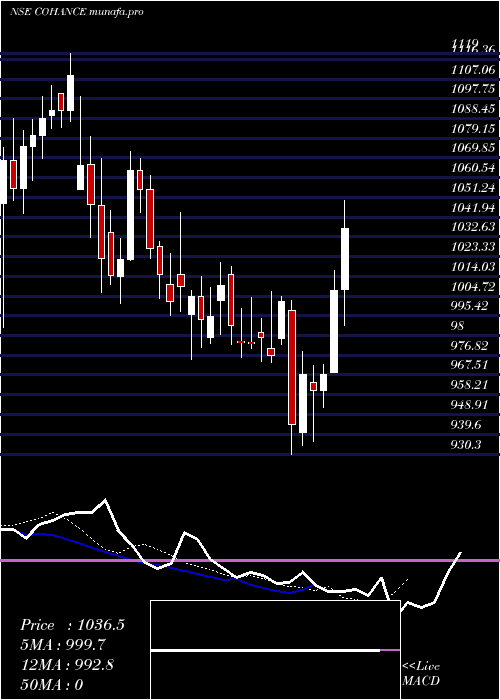
Task: Click the 1004.72 price axis label
Action: pyautogui.click(x=473, y=286)
